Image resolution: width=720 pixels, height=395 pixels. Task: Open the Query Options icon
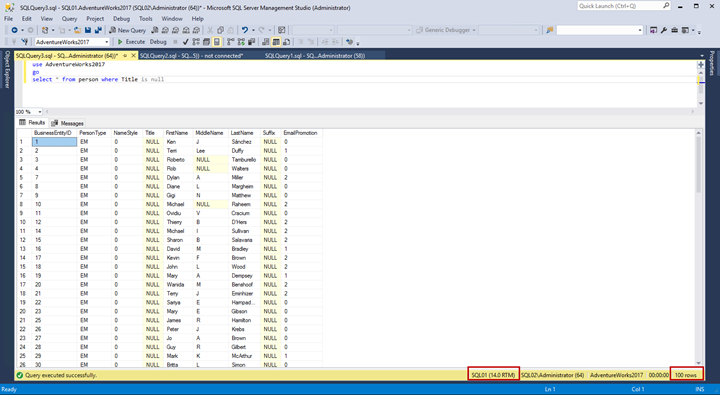(x=206, y=42)
